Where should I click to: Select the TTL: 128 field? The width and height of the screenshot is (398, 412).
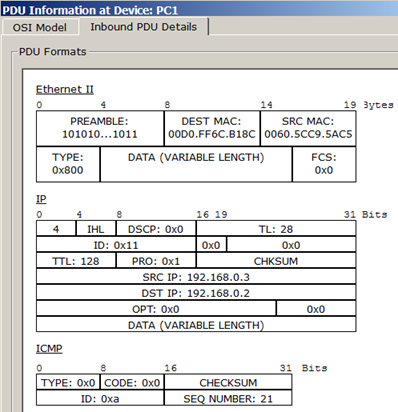(76, 261)
